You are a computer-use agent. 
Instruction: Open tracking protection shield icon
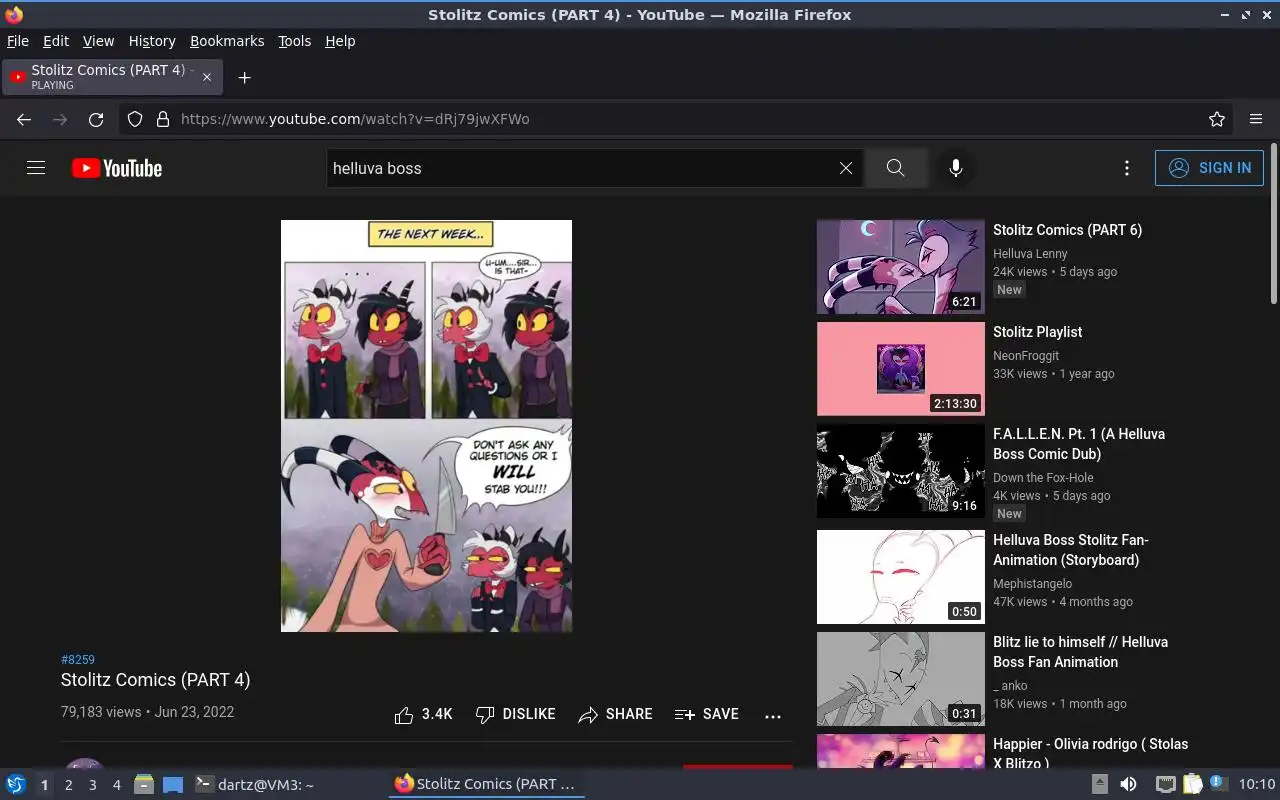(135, 119)
